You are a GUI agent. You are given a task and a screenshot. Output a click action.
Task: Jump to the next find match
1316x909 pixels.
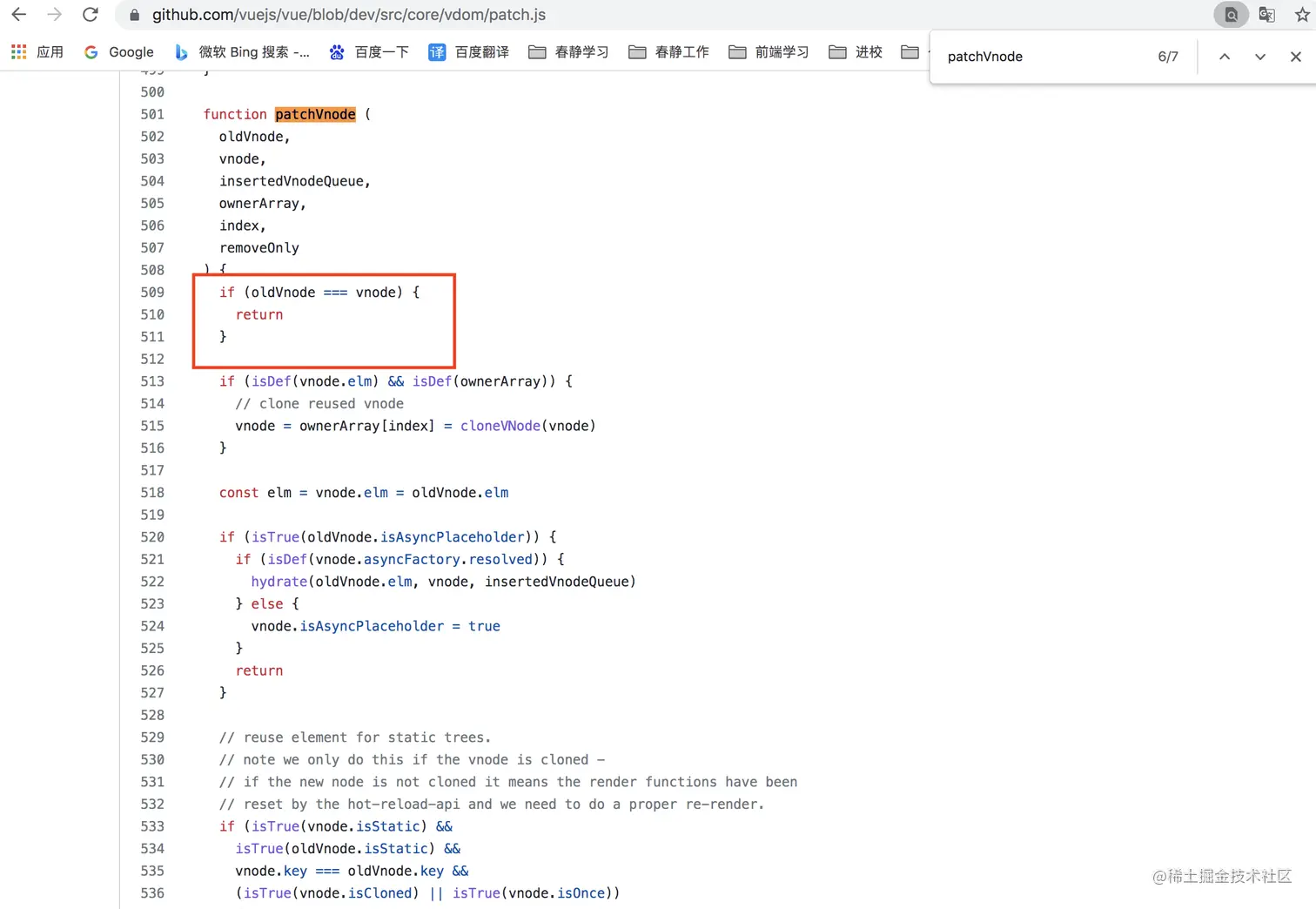pyautogui.click(x=1260, y=57)
